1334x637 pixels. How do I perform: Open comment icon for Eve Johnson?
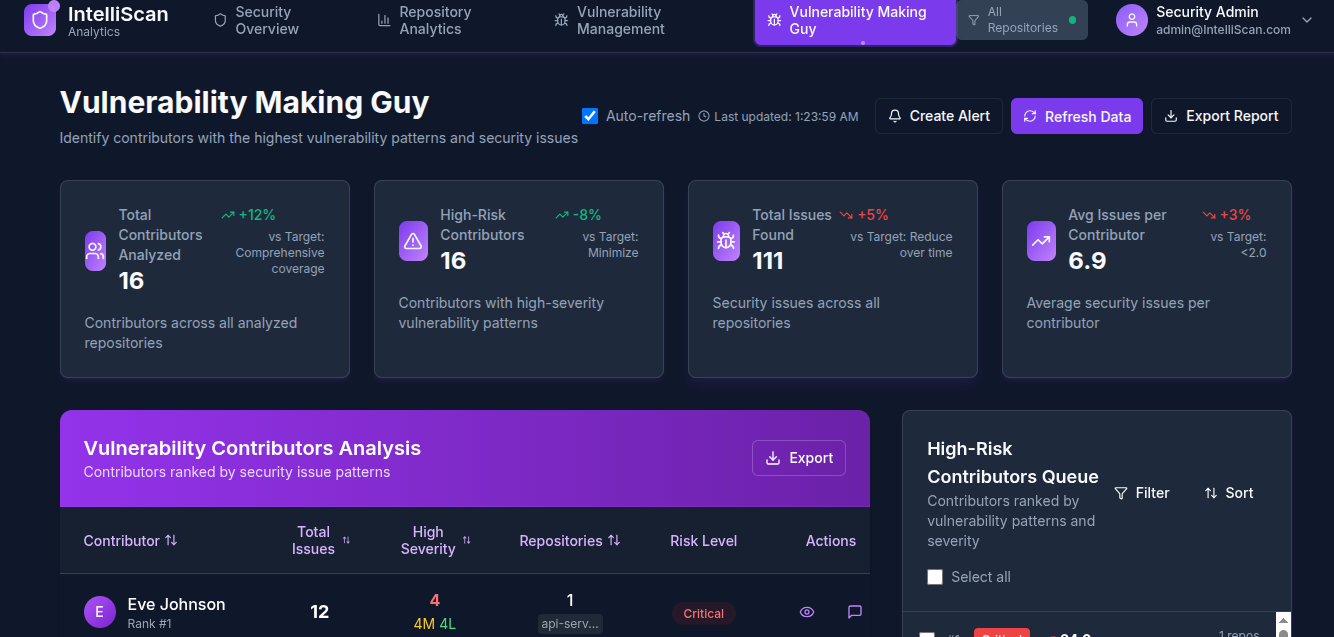(x=855, y=612)
